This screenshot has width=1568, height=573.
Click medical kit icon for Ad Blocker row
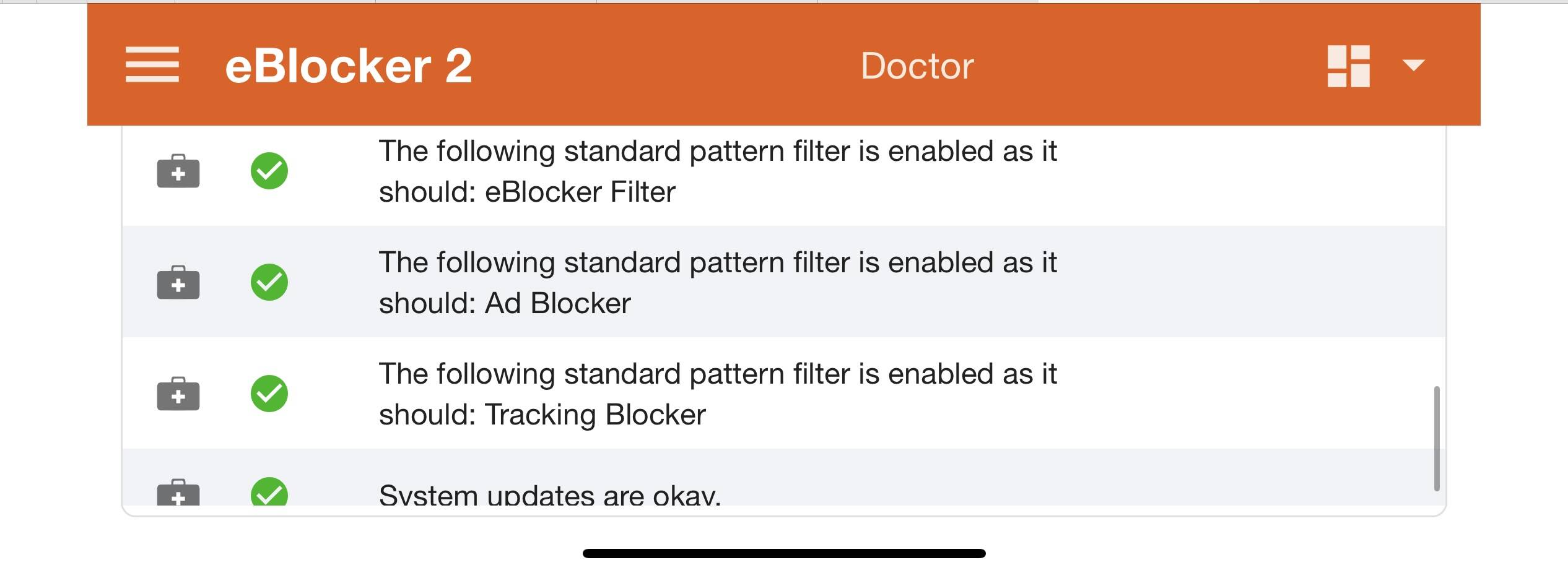click(178, 282)
